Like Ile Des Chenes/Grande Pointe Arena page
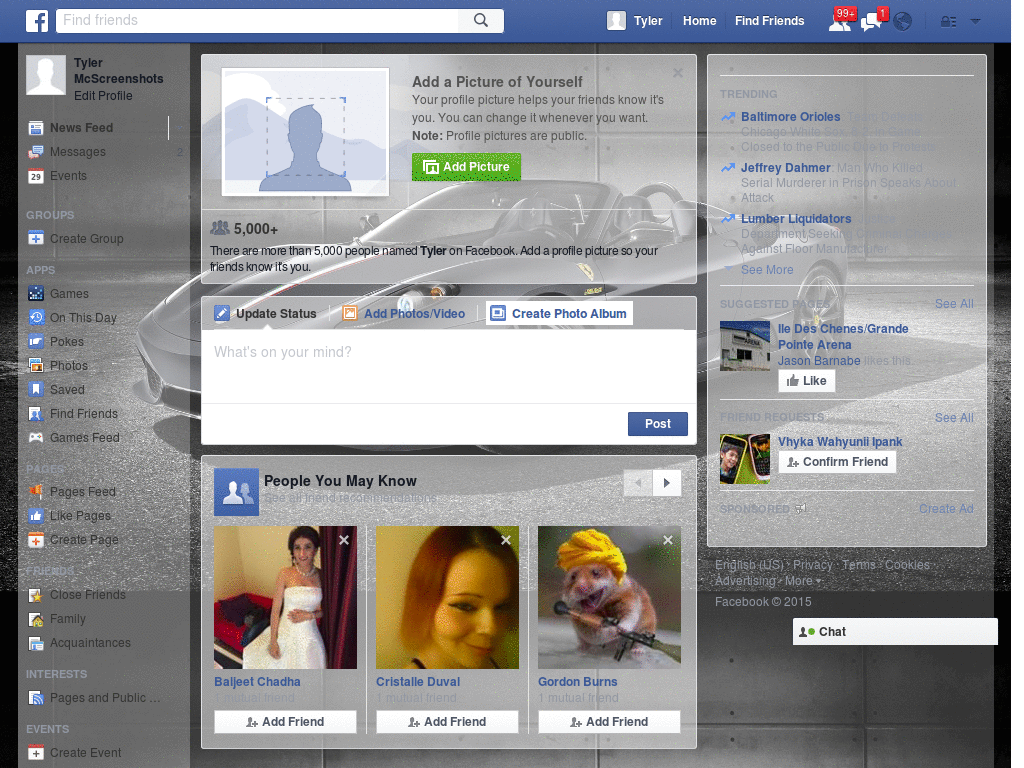Viewport: 1024px width, 768px height. pos(807,381)
